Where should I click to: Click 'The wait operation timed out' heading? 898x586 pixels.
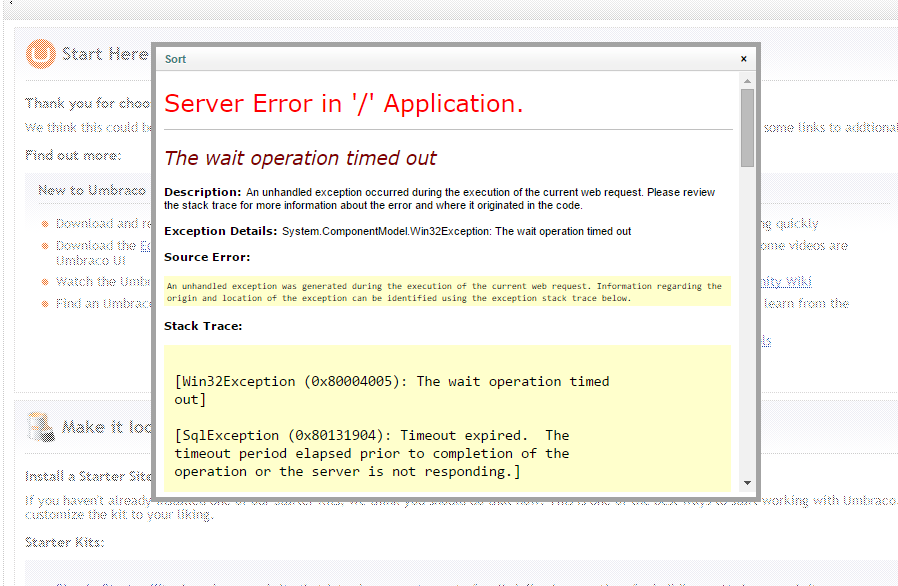(x=300, y=158)
